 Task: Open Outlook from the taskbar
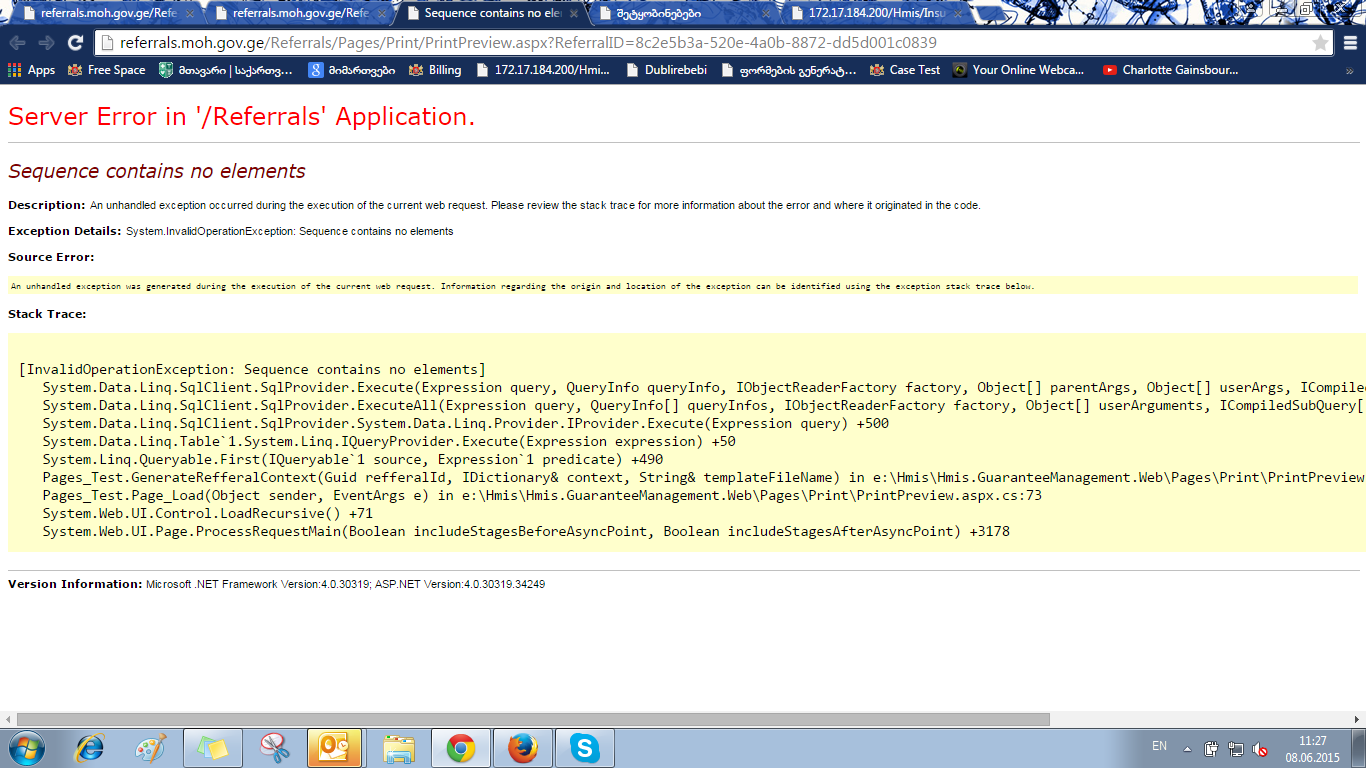[x=335, y=748]
